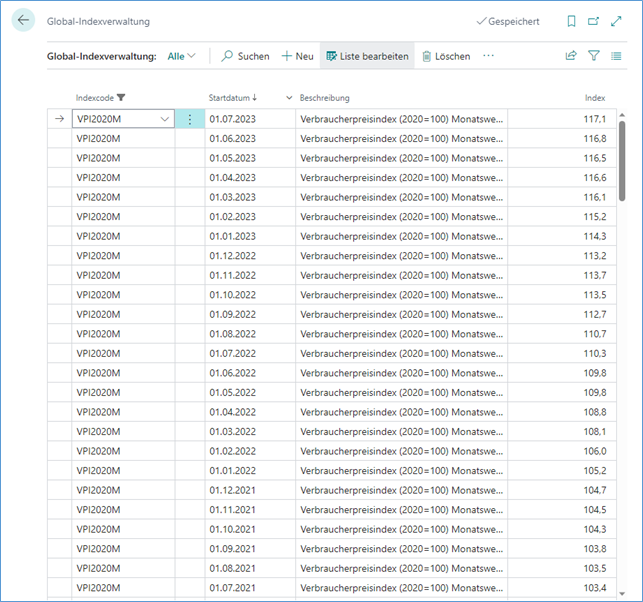Open the more options ellipsis menu
The height and width of the screenshot is (602, 643).
(488, 56)
